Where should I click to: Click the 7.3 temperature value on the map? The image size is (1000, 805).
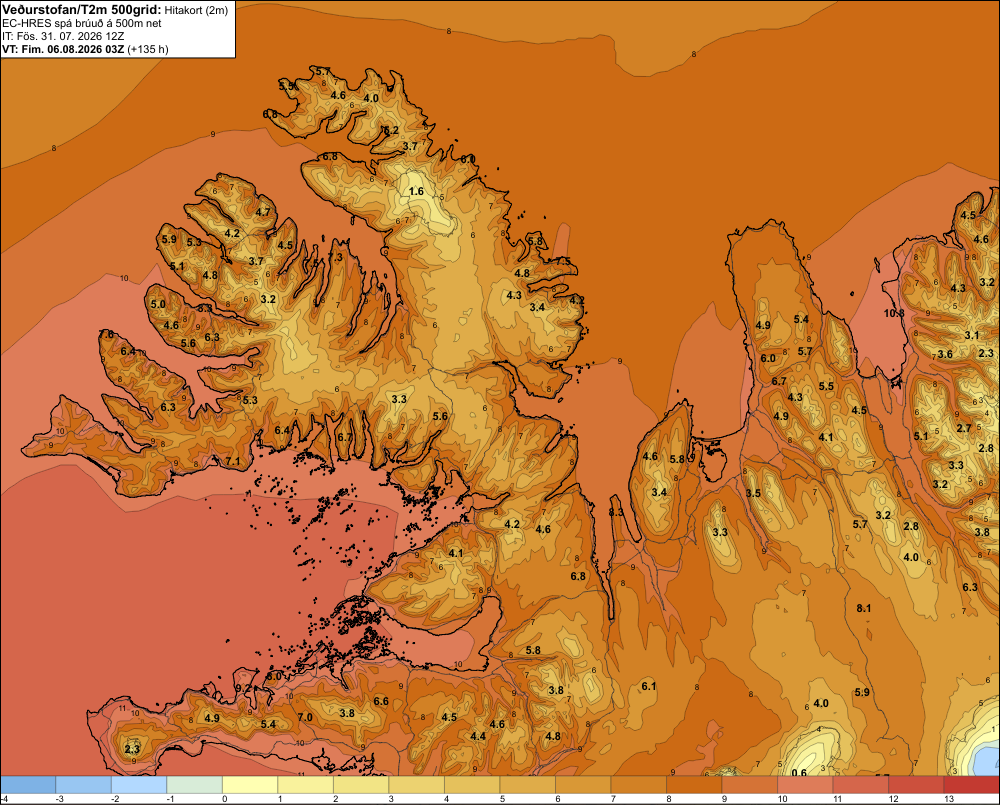pyautogui.click(x=335, y=257)
